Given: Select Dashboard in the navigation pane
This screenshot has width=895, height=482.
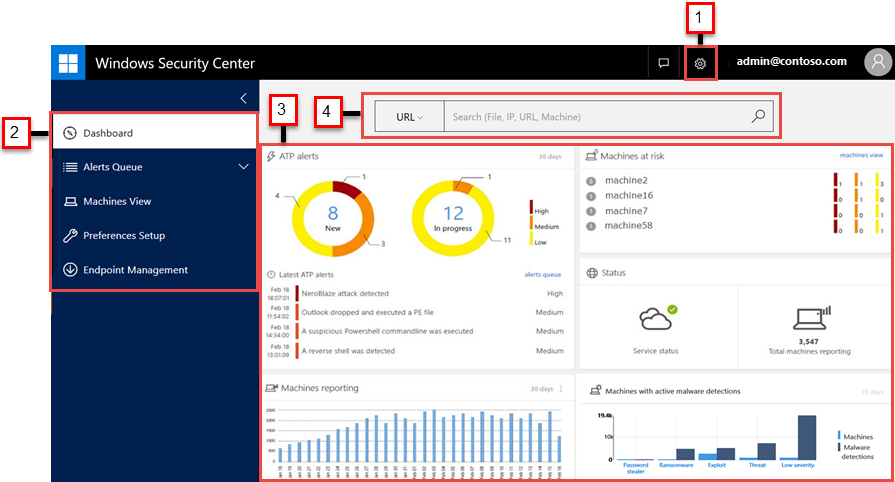Looking at the screenshot, I should pyautogui.click(x=108, y=133).
